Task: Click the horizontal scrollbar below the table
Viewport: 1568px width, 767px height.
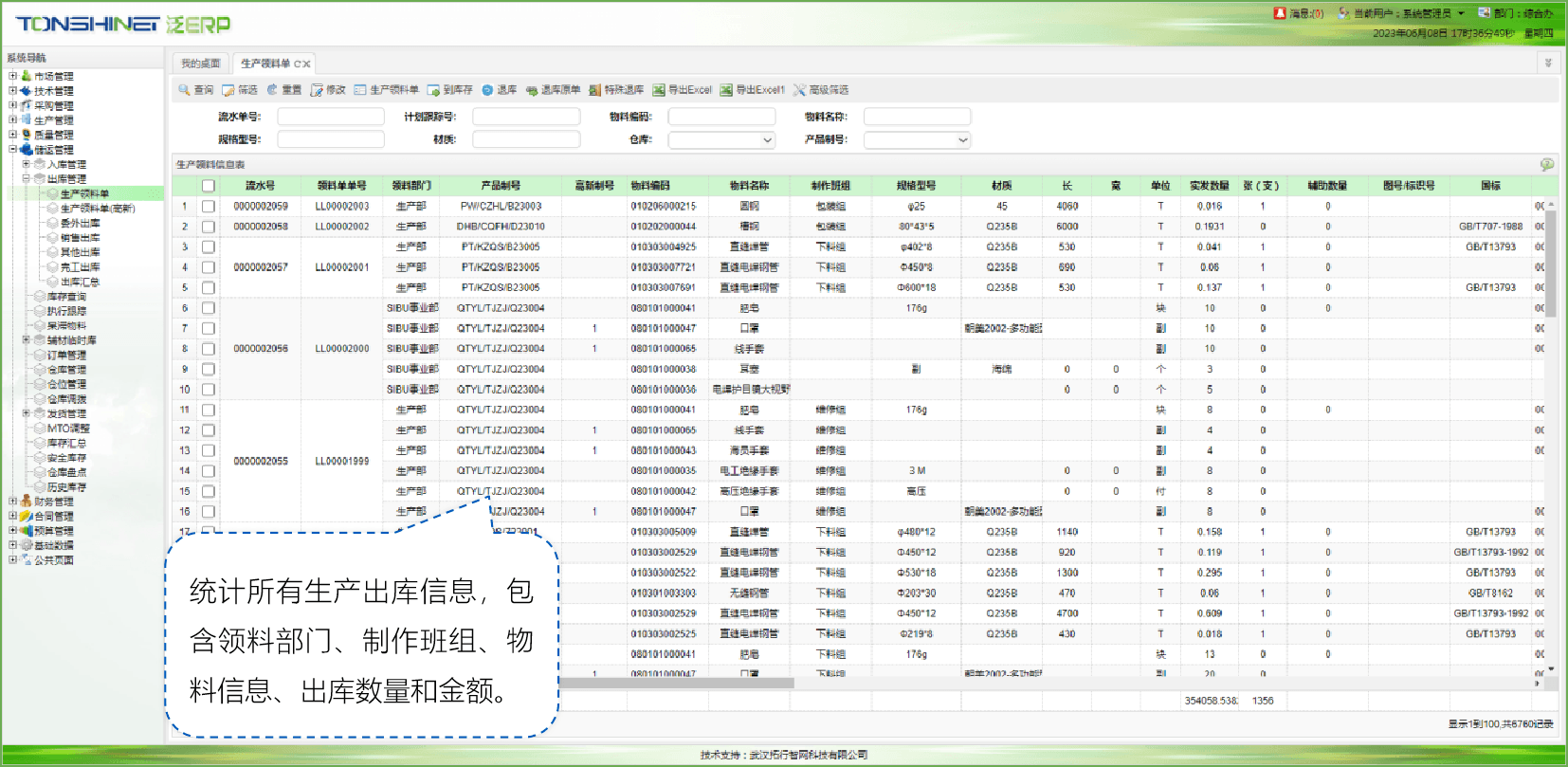Action: click(x=676, y=683)
